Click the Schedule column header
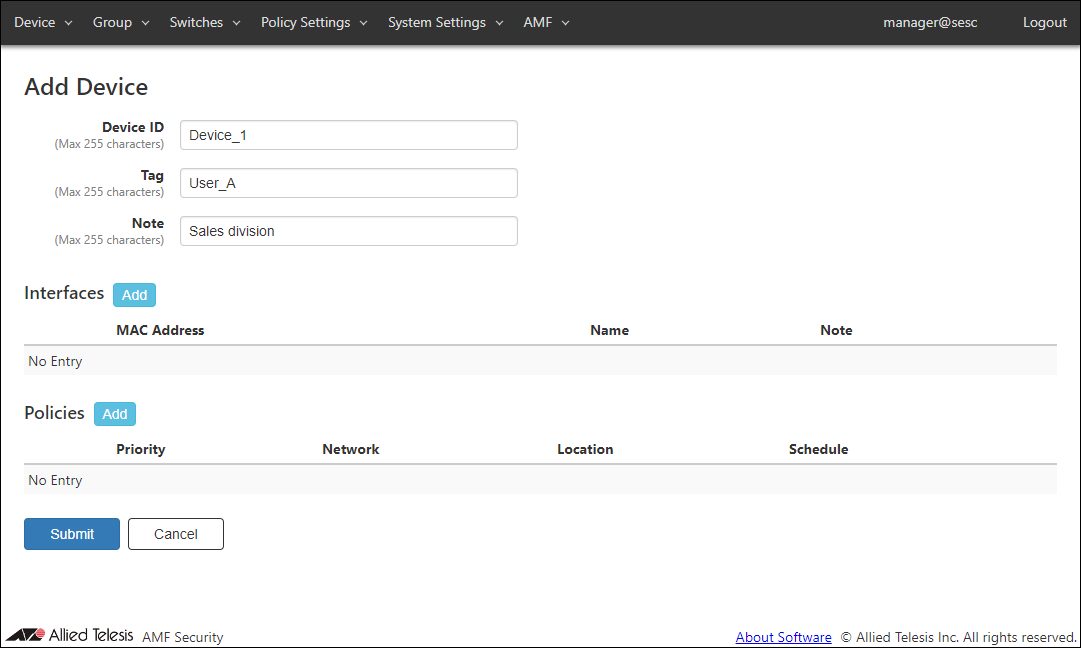1081x648 pixels. click(818, 449)
